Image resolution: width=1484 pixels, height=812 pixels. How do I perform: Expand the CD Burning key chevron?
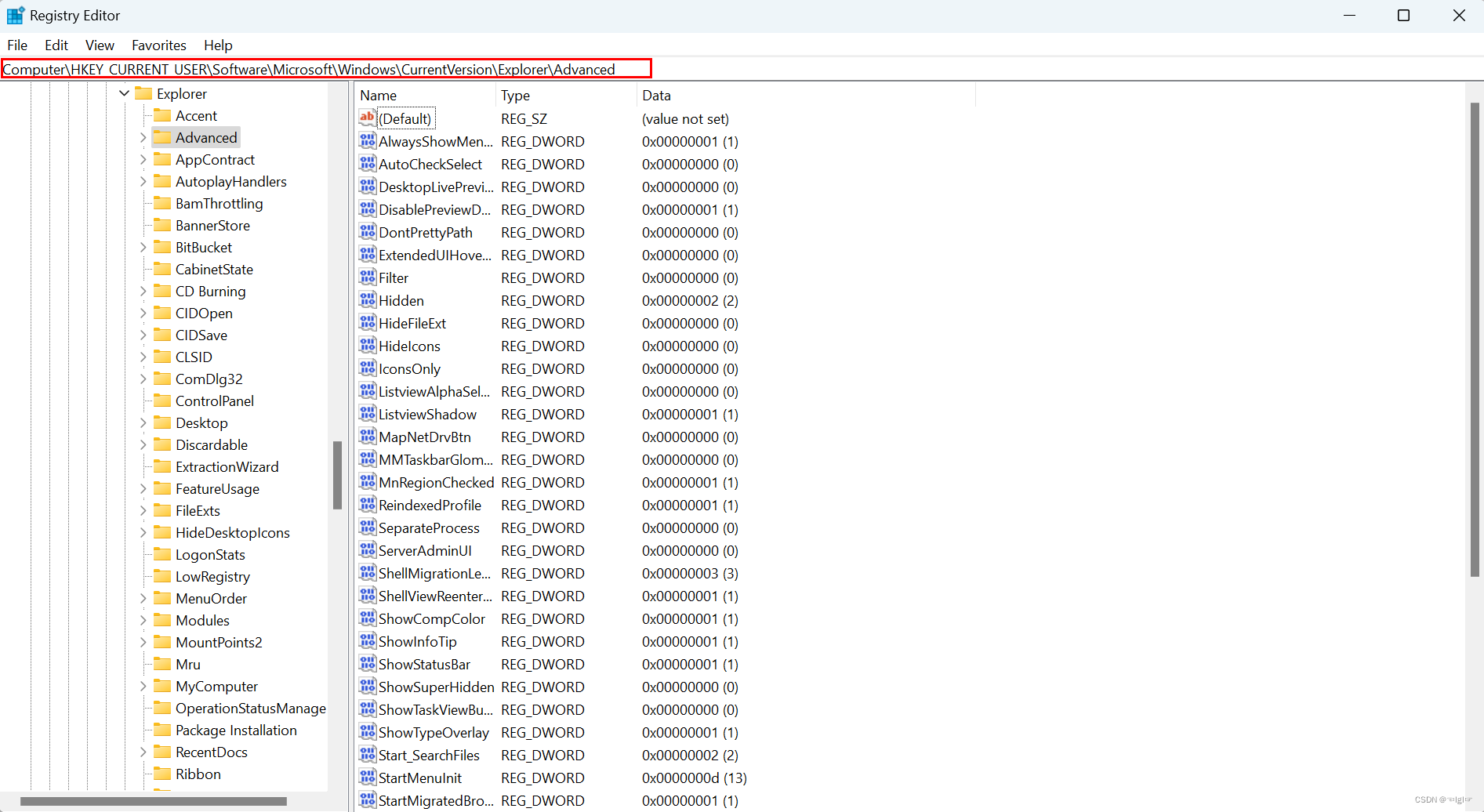(x=143, y=292)
